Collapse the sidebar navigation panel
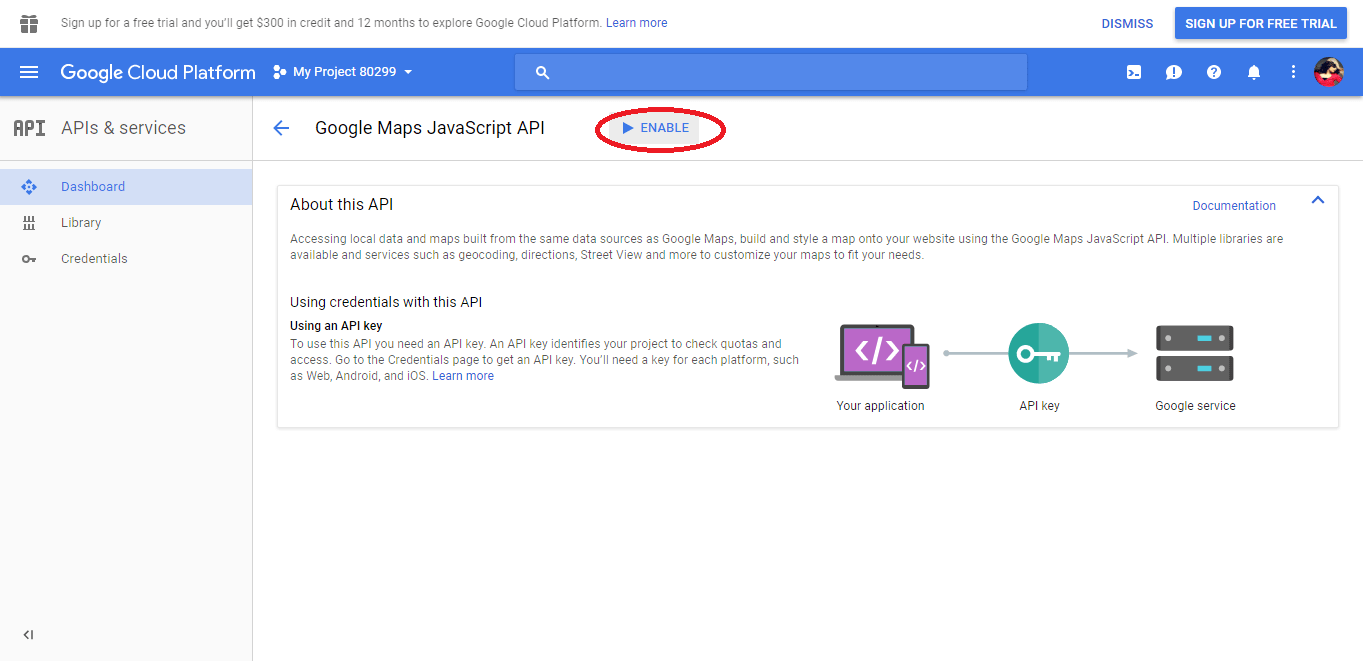This screenshot has width=1363, height=661. coord(28,635)
